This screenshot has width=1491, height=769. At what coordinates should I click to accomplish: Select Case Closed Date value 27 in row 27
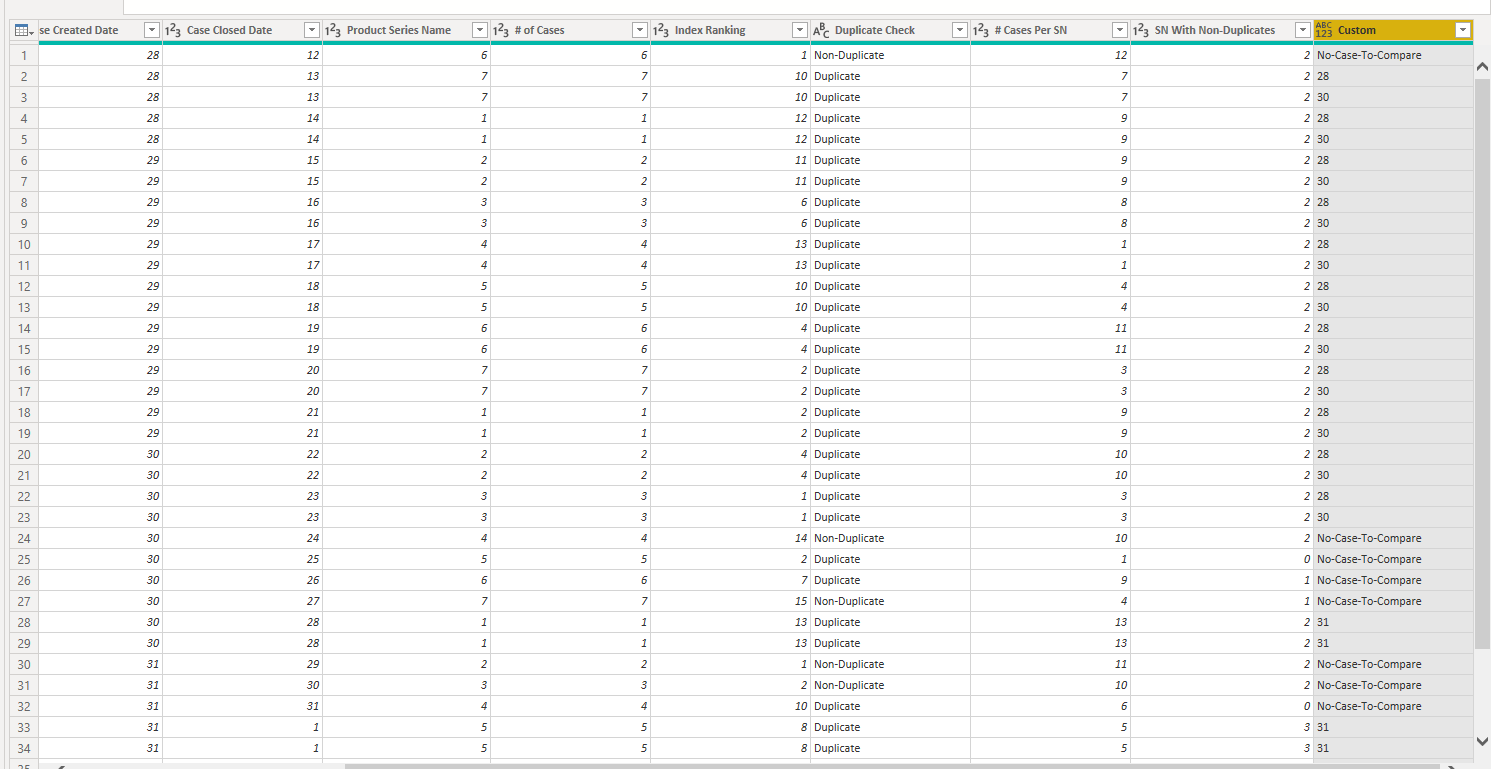pos(313,601)
